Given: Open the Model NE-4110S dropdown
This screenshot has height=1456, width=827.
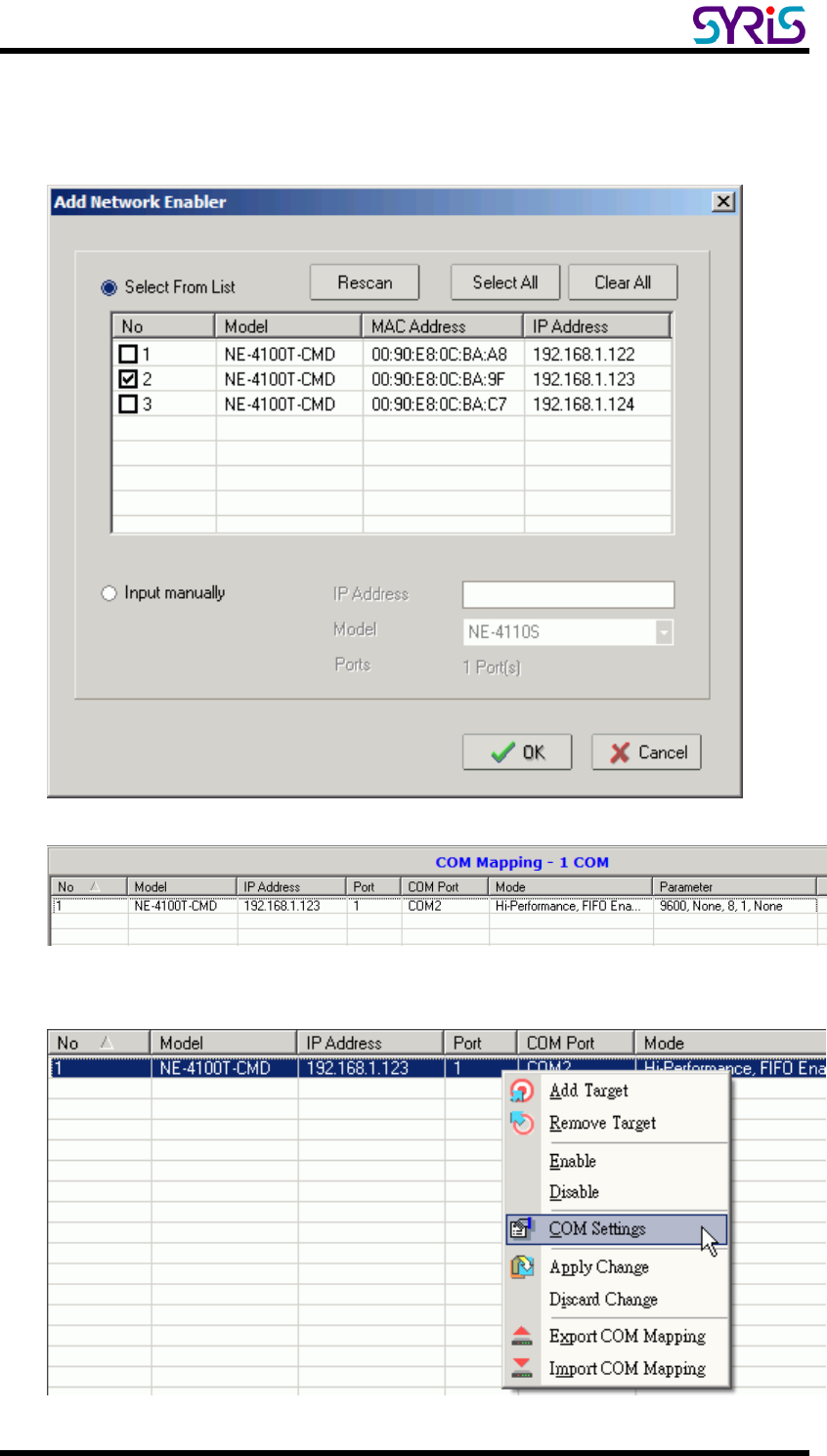Looking at the screenshot, I should (664, 632).
